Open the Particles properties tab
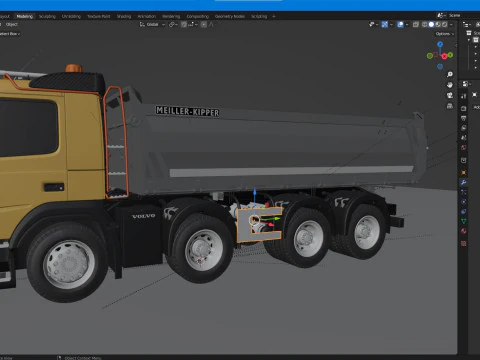The height and width of the screenshot is (360, 480). tap(464, 192)
